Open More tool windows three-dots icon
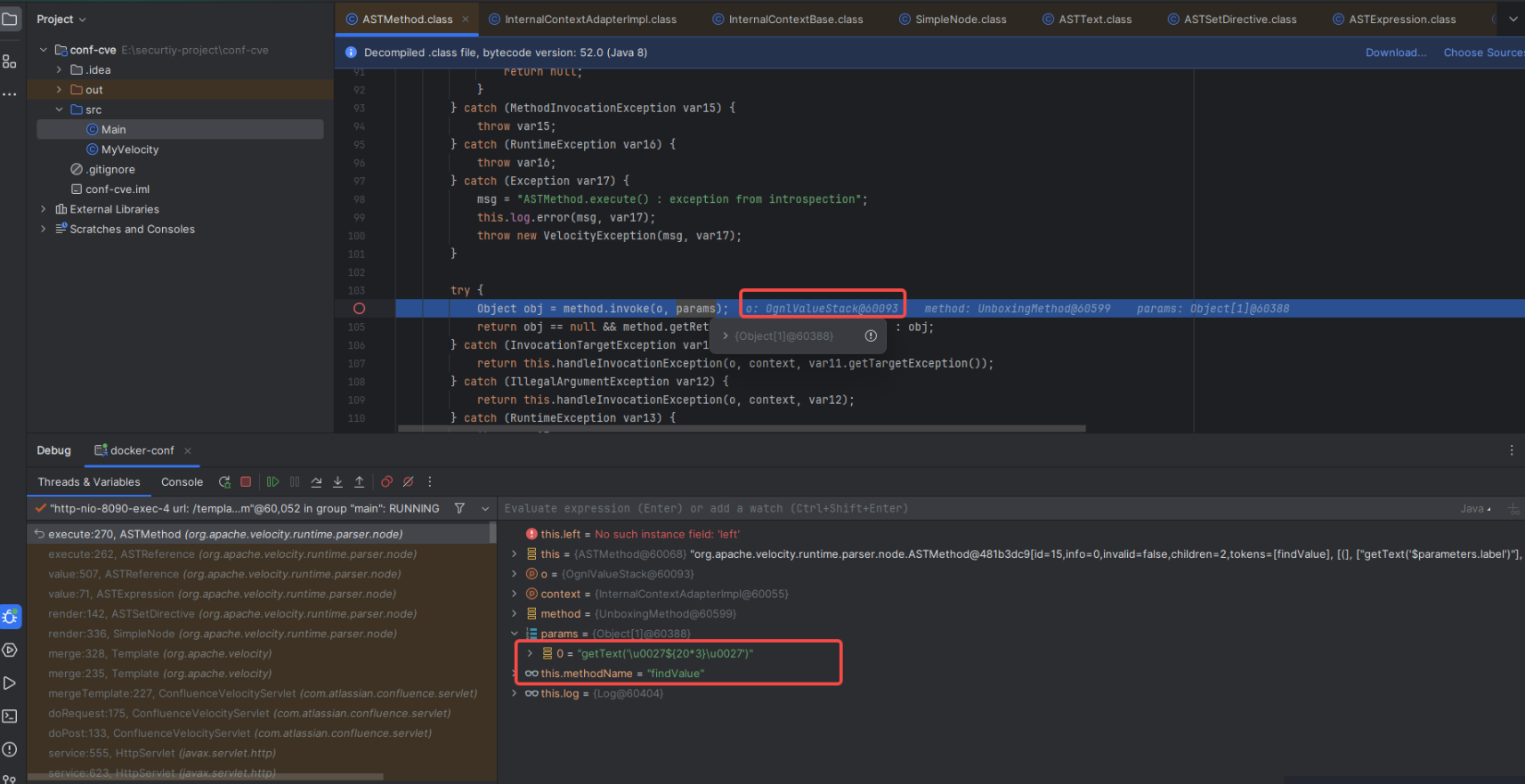The width and height of the screenshot is (1525, 784). (x=10, y=93)
